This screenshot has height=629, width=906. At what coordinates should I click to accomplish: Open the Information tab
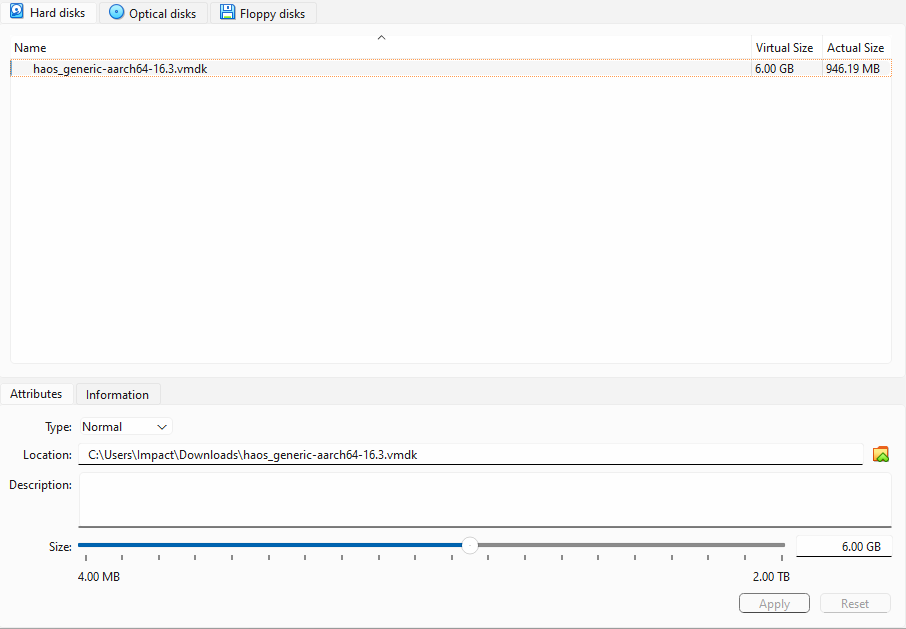(117, 394)
